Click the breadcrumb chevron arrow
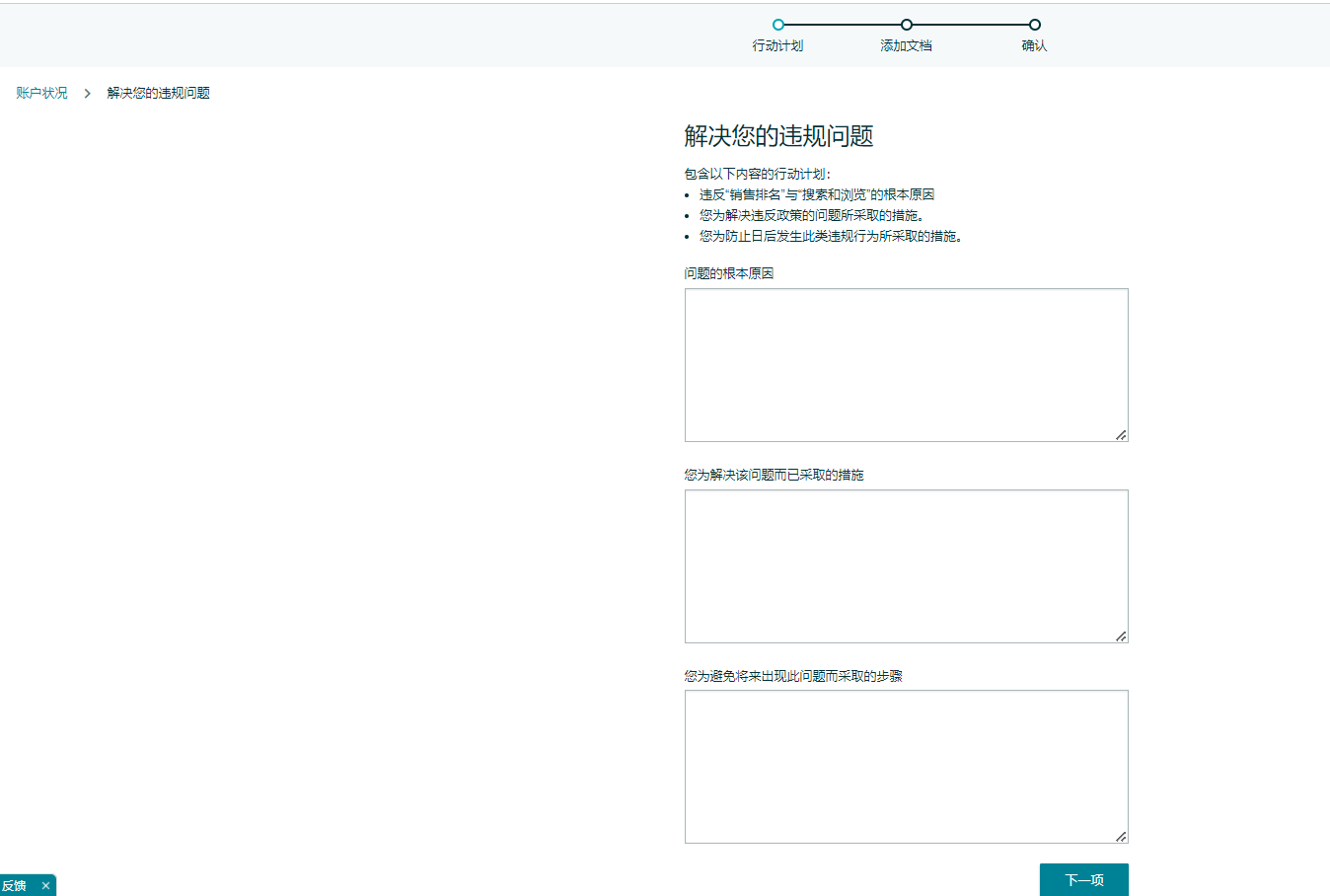 87,93
